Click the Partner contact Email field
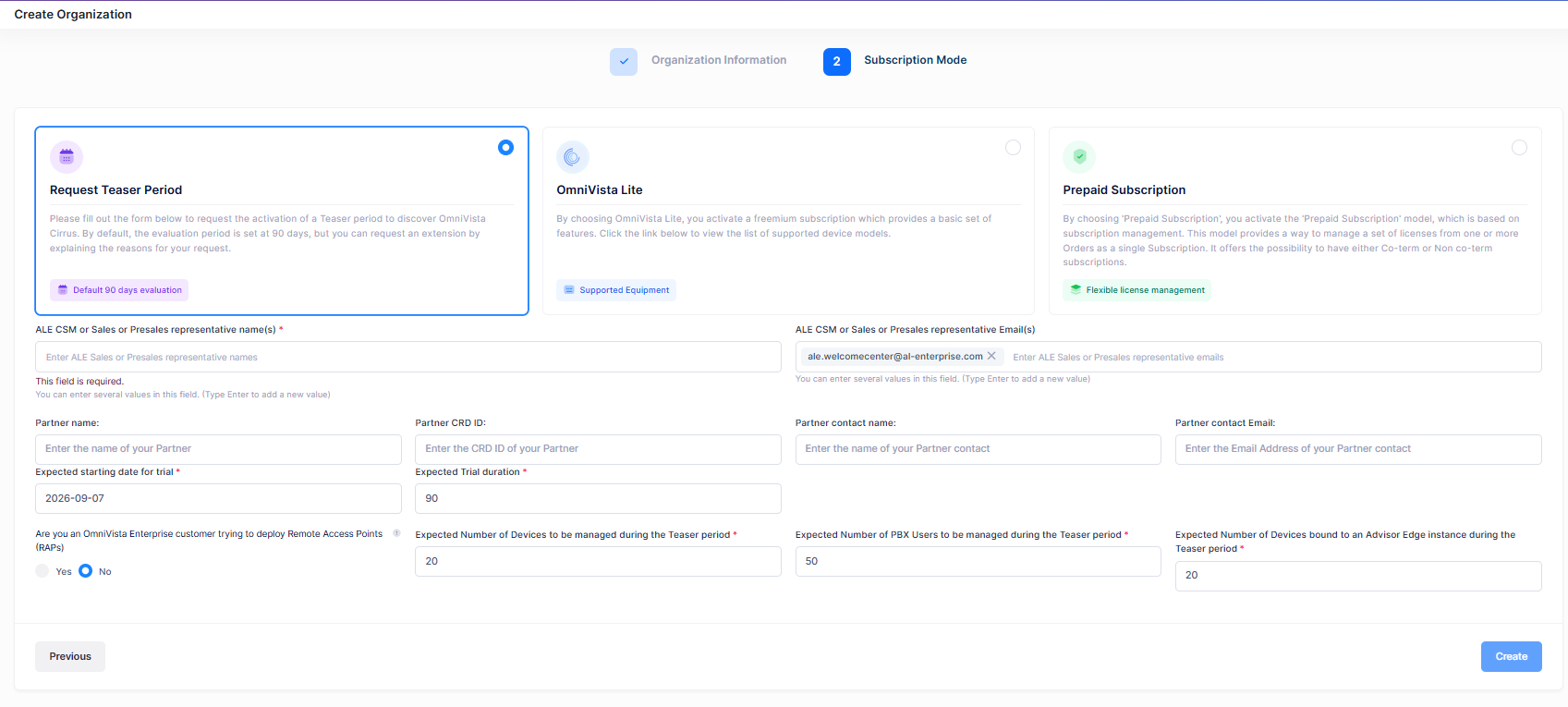1568x707 pixels. 1358,449
